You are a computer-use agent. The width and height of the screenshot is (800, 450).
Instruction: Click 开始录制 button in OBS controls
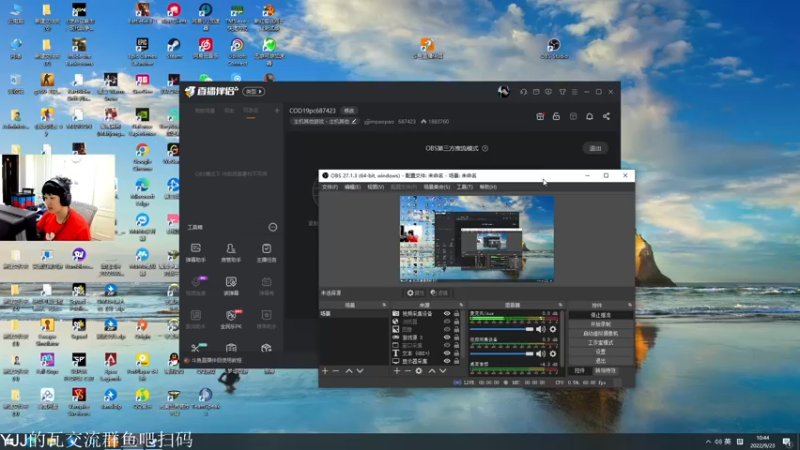pyautogui.click(x=601, y=324)
